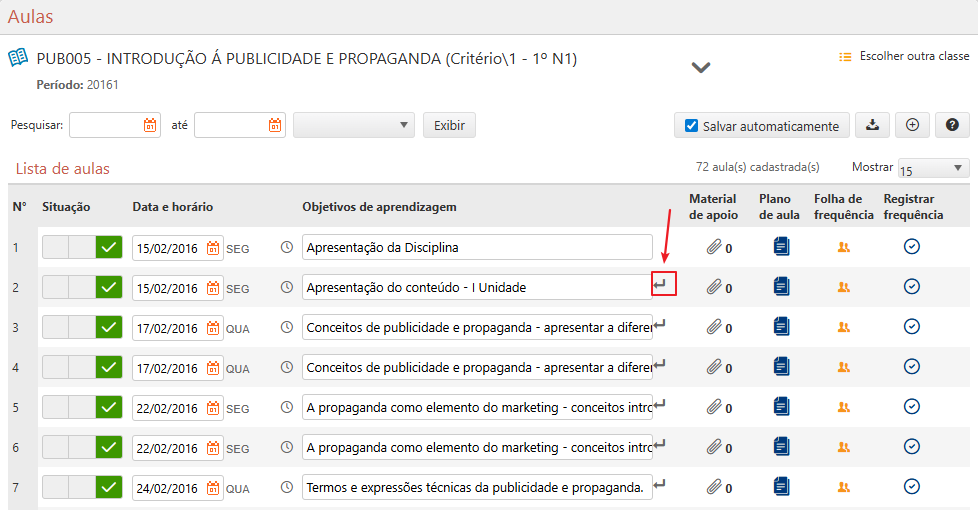
Task: Register attendance check icon for lesson 1
Action: (912, 247)
